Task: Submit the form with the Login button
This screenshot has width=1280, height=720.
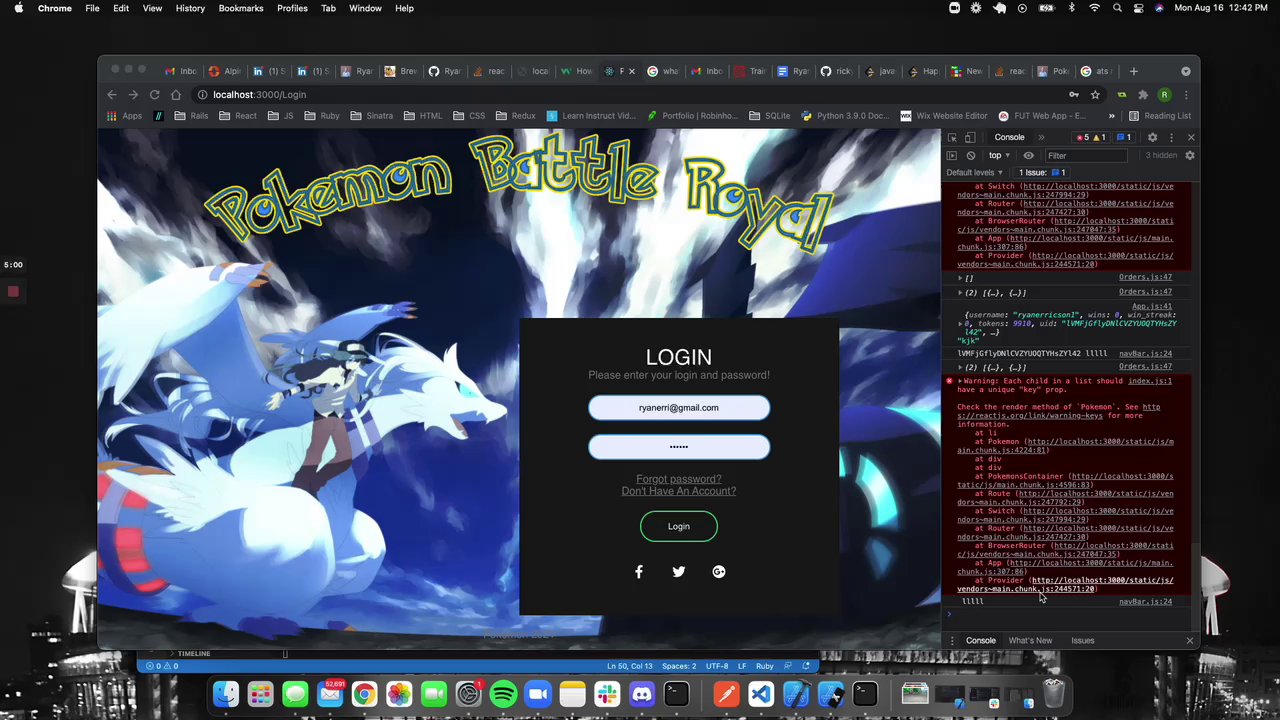Action: click(679, 527)
